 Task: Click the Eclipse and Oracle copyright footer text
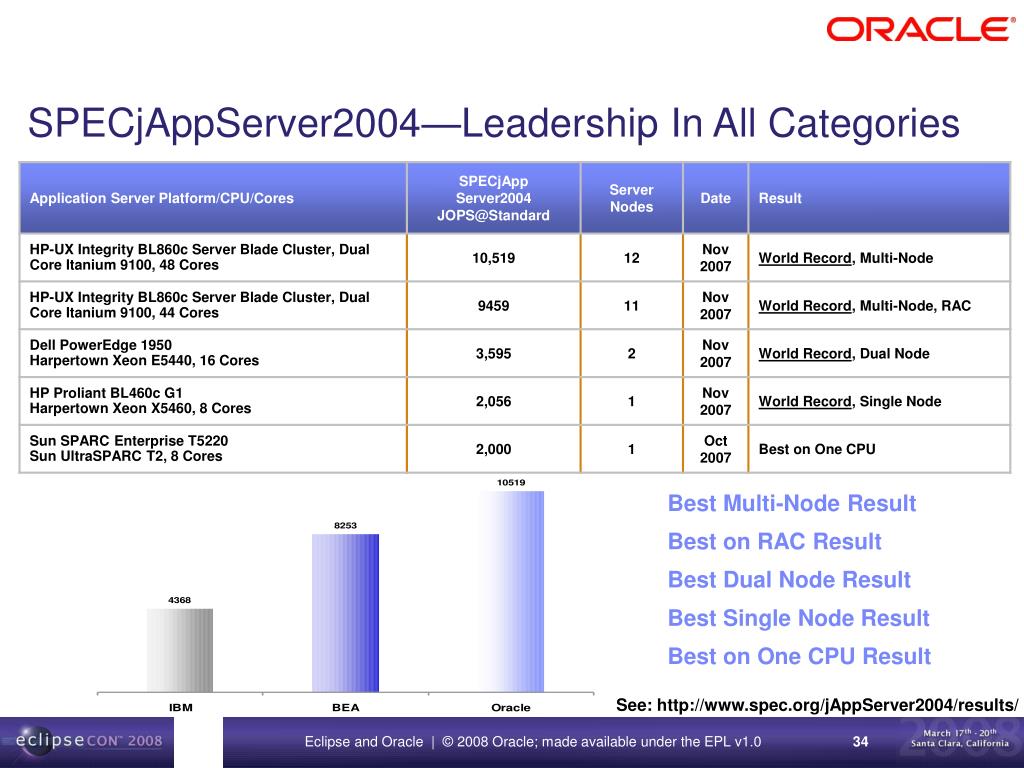[532, 741]
